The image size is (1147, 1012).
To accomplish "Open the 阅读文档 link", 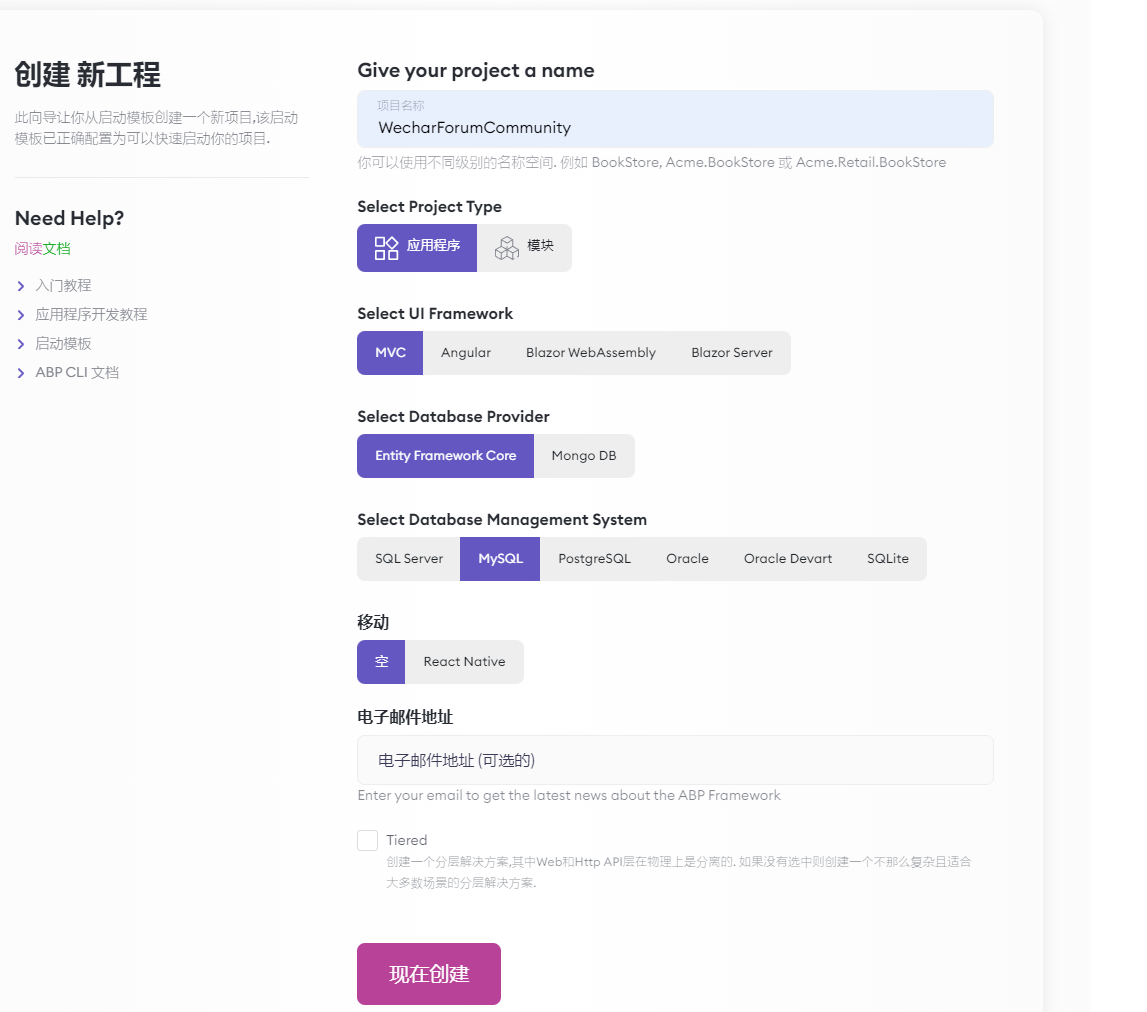I will point(42,249).
